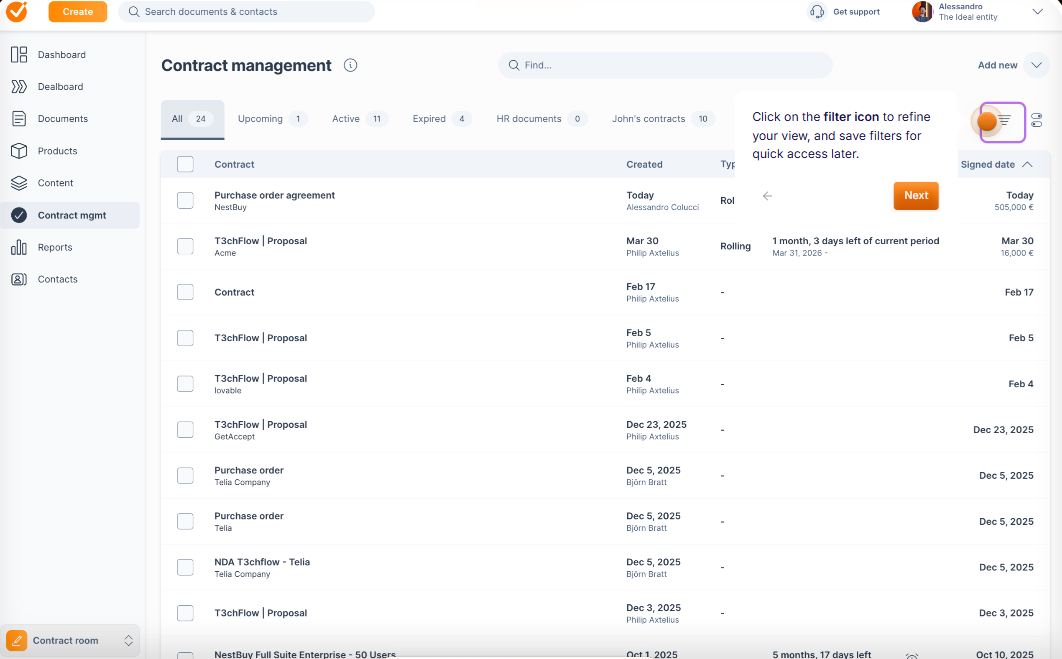The height and width of the screenshot is (659, 1062).
Task: Check the Contract Feb 17 row
Action: pyautogui.click(x=185, y=292)
